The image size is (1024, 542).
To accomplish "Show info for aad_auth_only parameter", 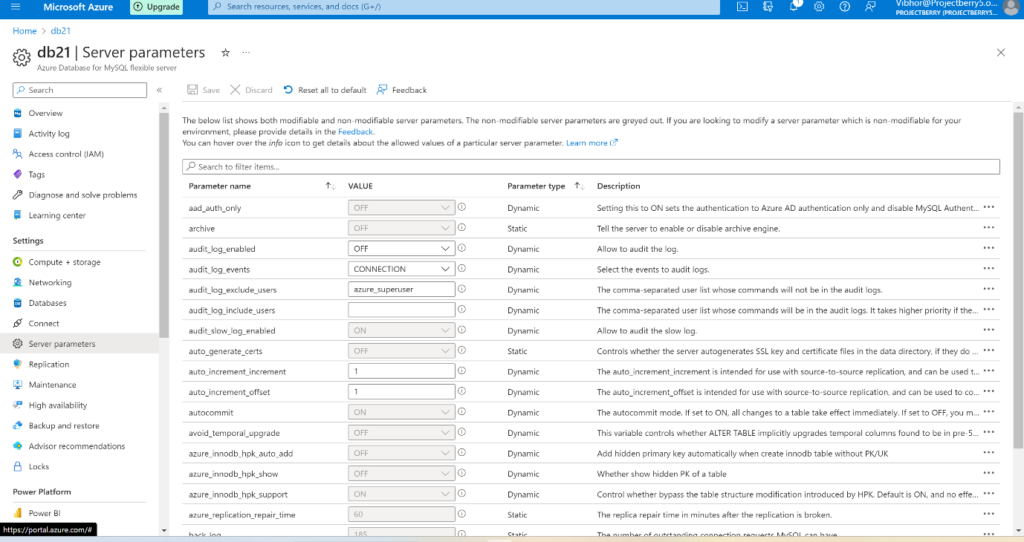I will (462, 207).
